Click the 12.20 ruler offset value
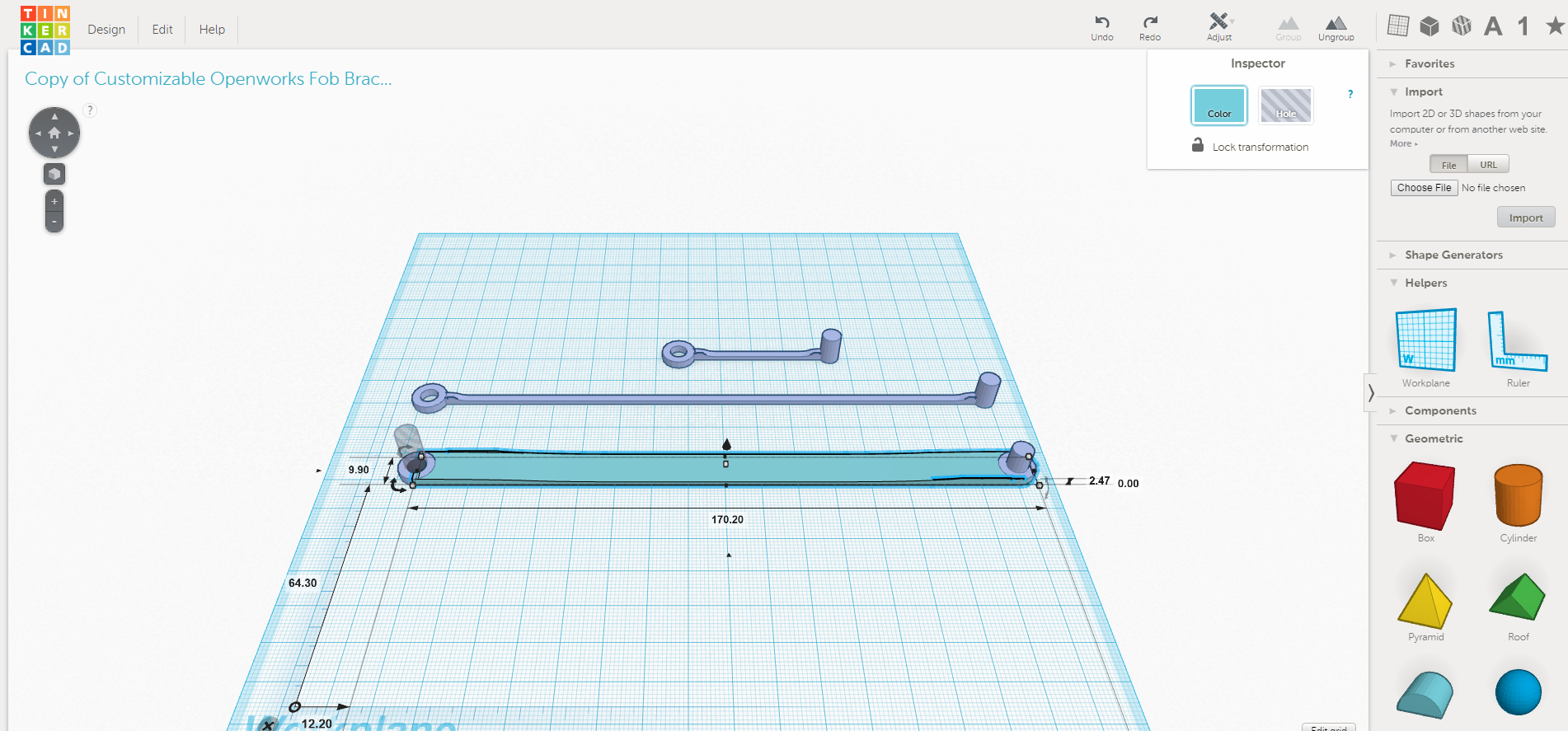The height and width of the screenshot is (731, 1568). tap(317, 724)
